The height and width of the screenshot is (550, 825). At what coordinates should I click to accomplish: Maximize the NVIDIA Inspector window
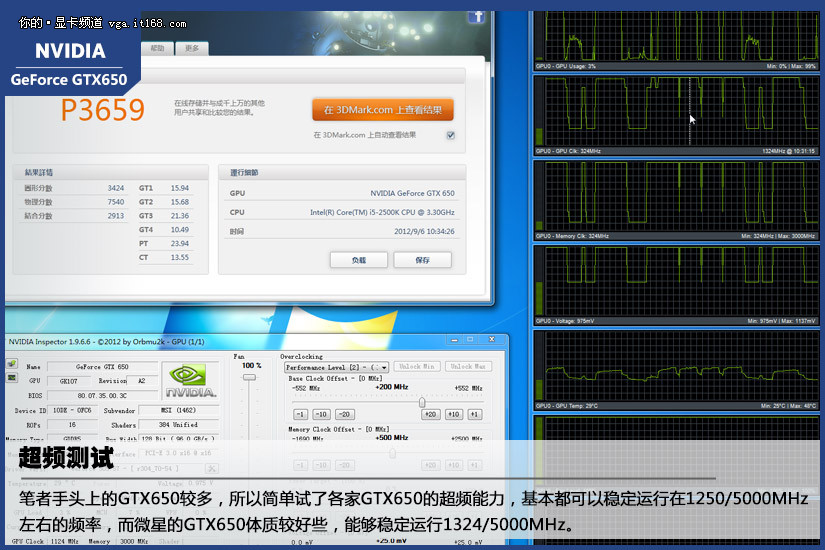pos(470,340)
